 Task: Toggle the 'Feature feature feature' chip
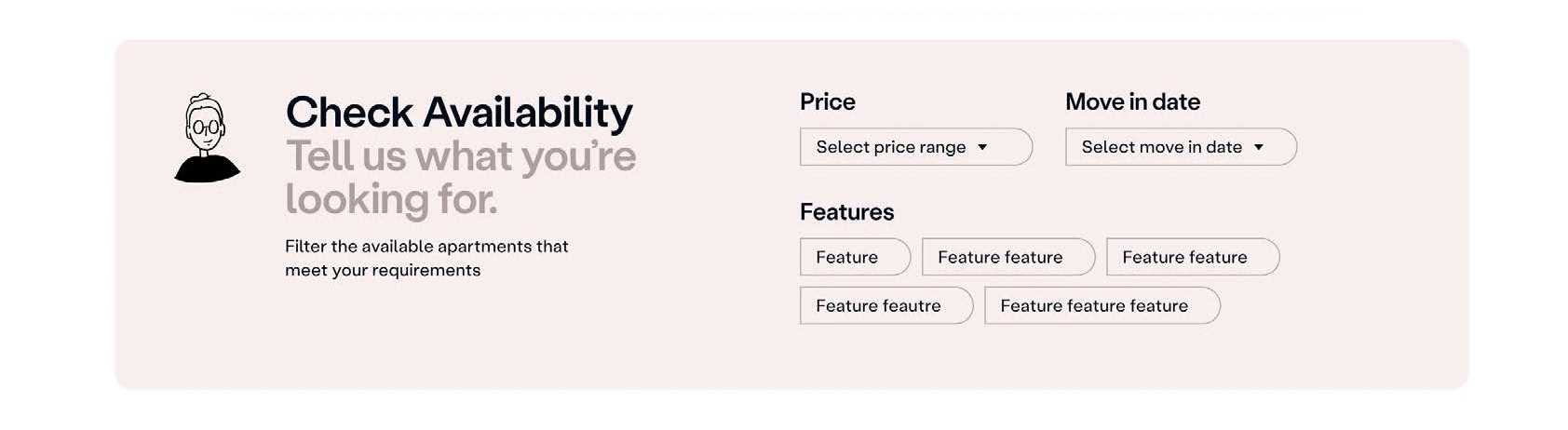[x=1102, y=305]
